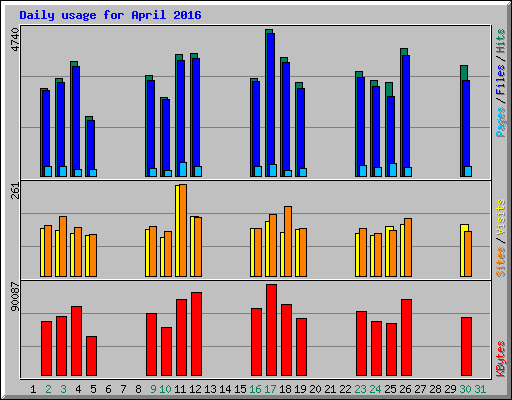
Task: Click day 30 on the x-axis
Action: (465, 389)
